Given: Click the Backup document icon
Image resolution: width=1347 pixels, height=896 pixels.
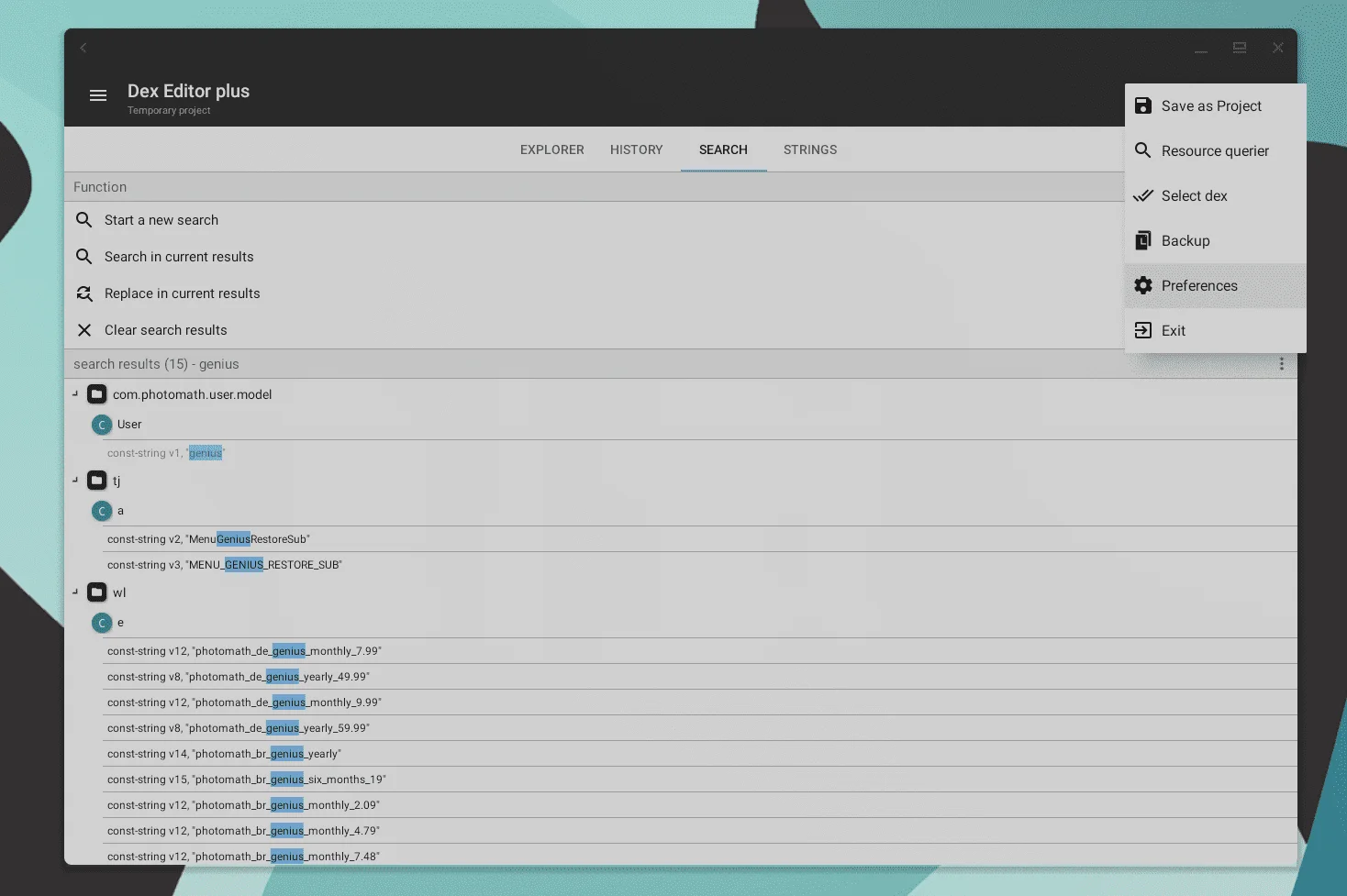Looking at the screenshot, I should point(1143,240).
